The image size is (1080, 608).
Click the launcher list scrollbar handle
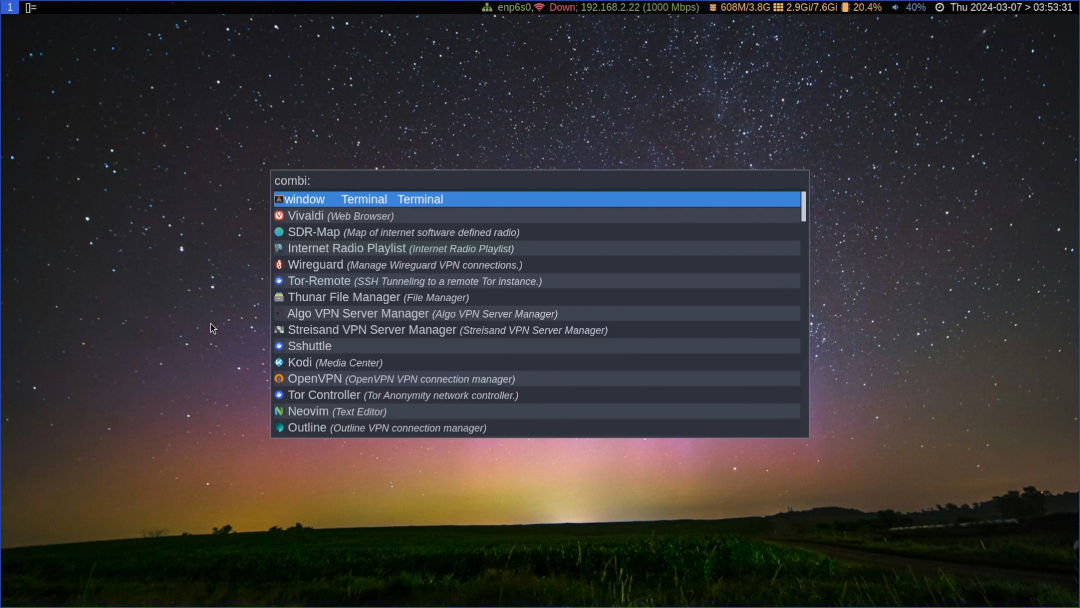803,207
